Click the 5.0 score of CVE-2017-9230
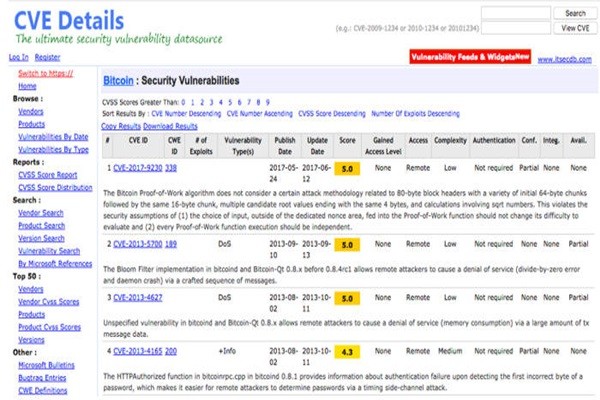The height and width of the screenshot is (400, 600). tap(347, 168)
